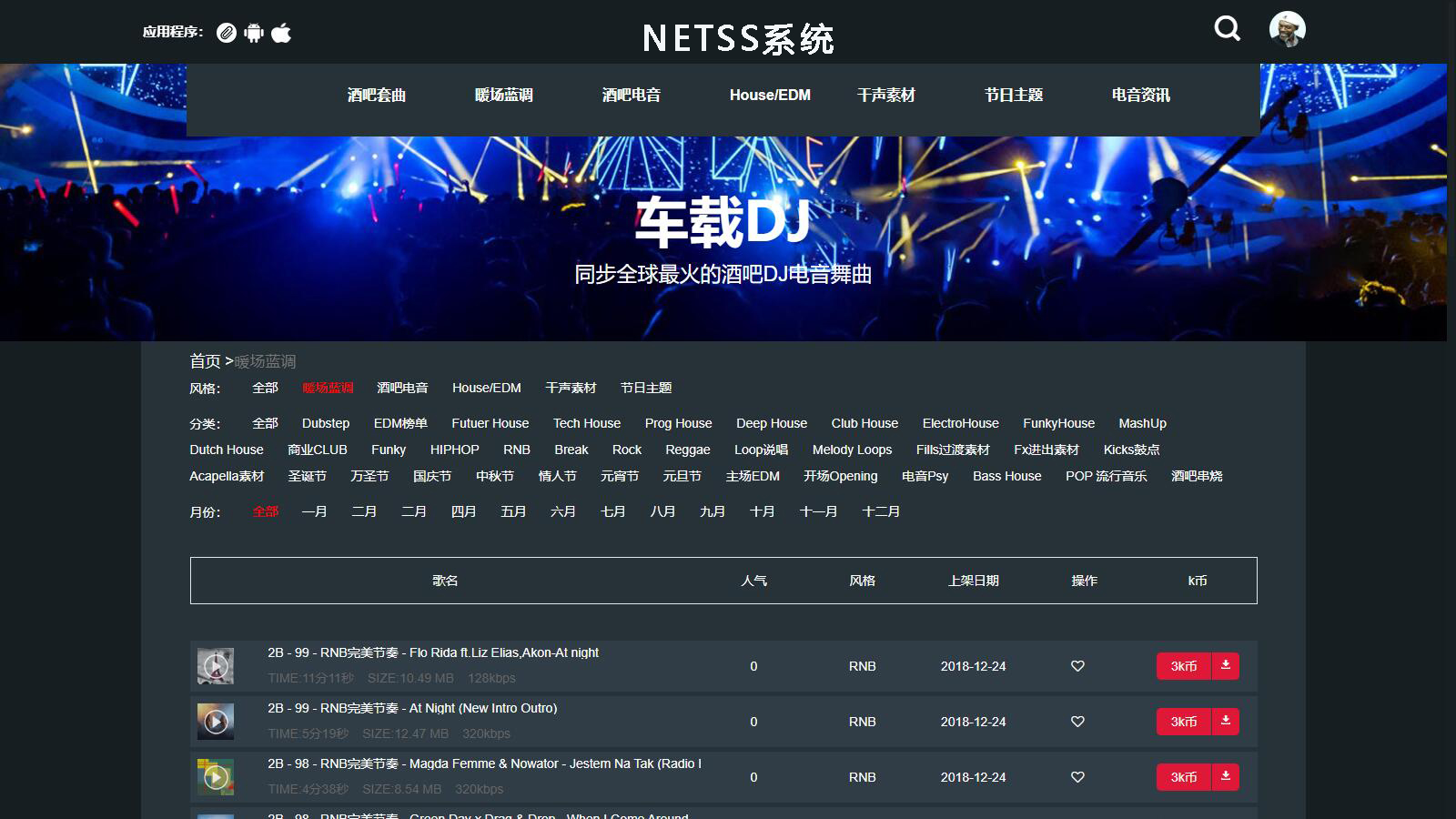The image size is (1456, 819).
Task: Open the search icon in the top bar
Action: click(x=1227, y=29)
